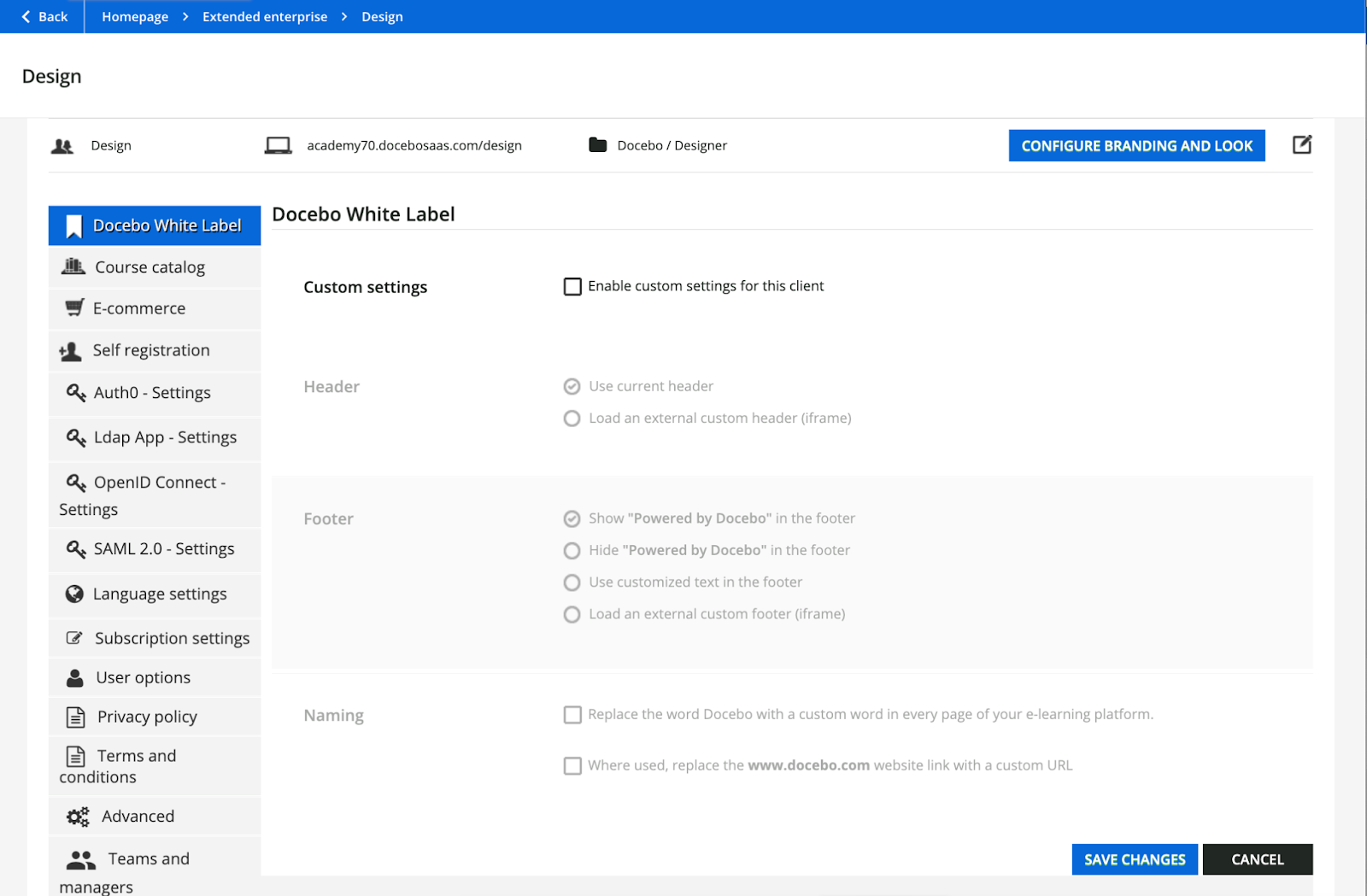This screenshot has height=896, width=1367.
Task: Open Extended enterprise breadcrumb link
Action: [265, 17]
